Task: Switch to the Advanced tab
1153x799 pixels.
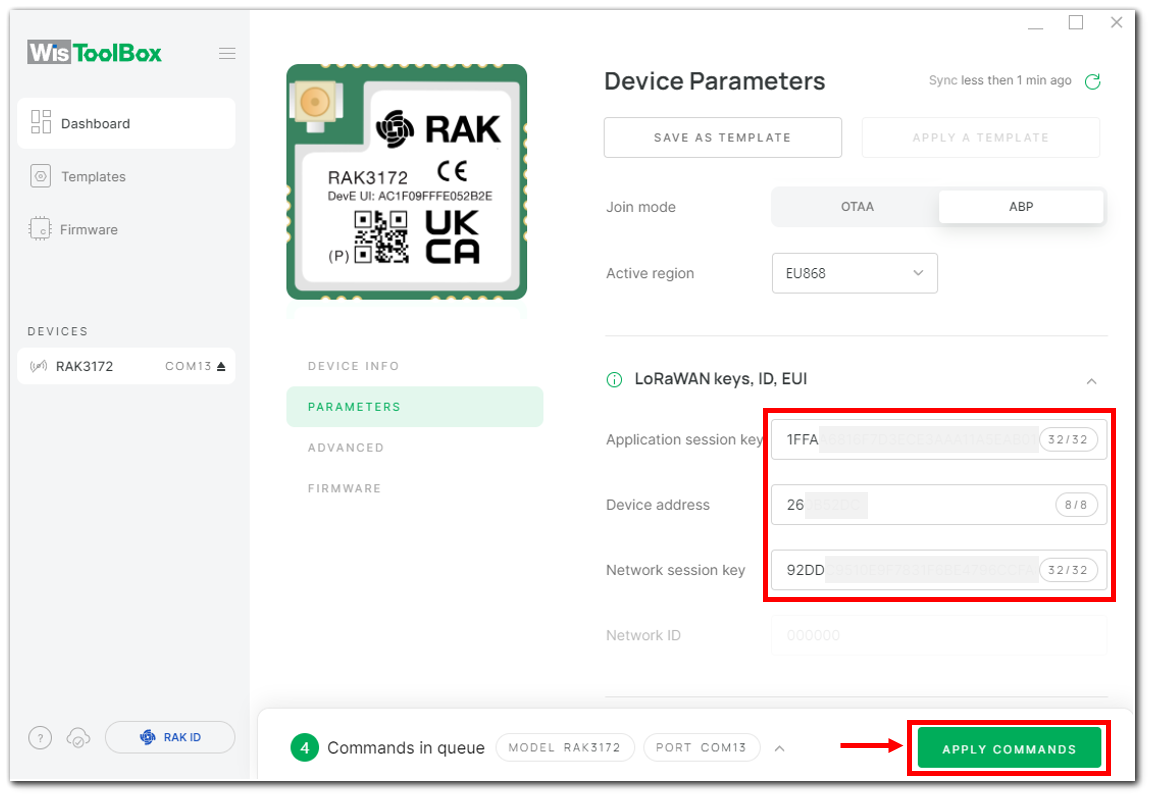Action: point(346,448)
